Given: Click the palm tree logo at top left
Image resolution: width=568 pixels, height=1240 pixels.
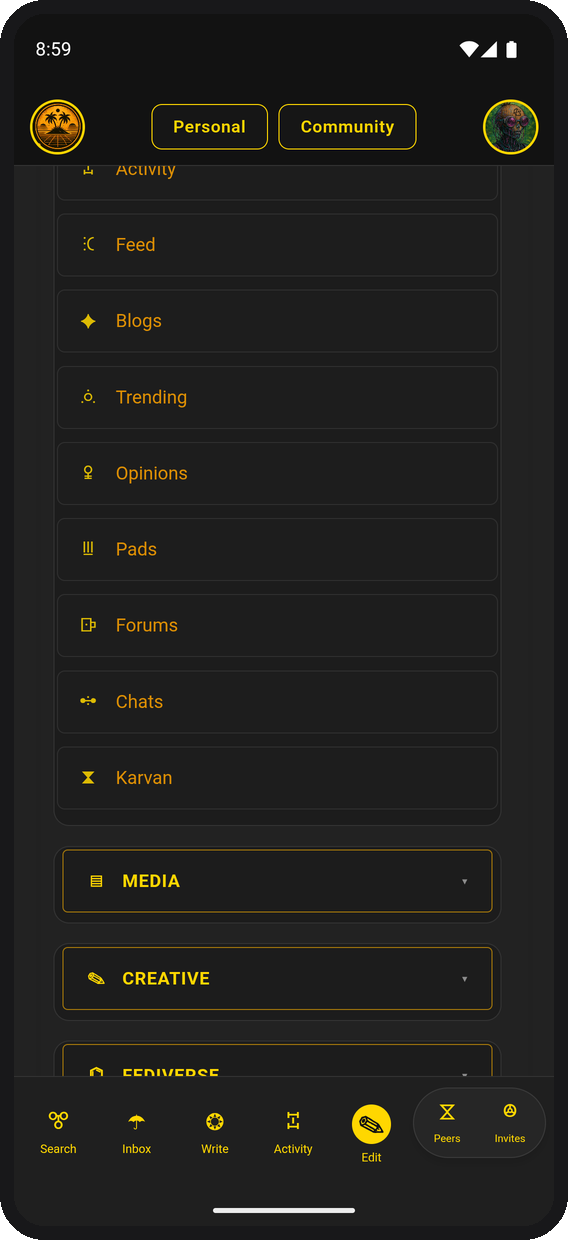Looking at the screenshot, I should [x=58, y=127].
